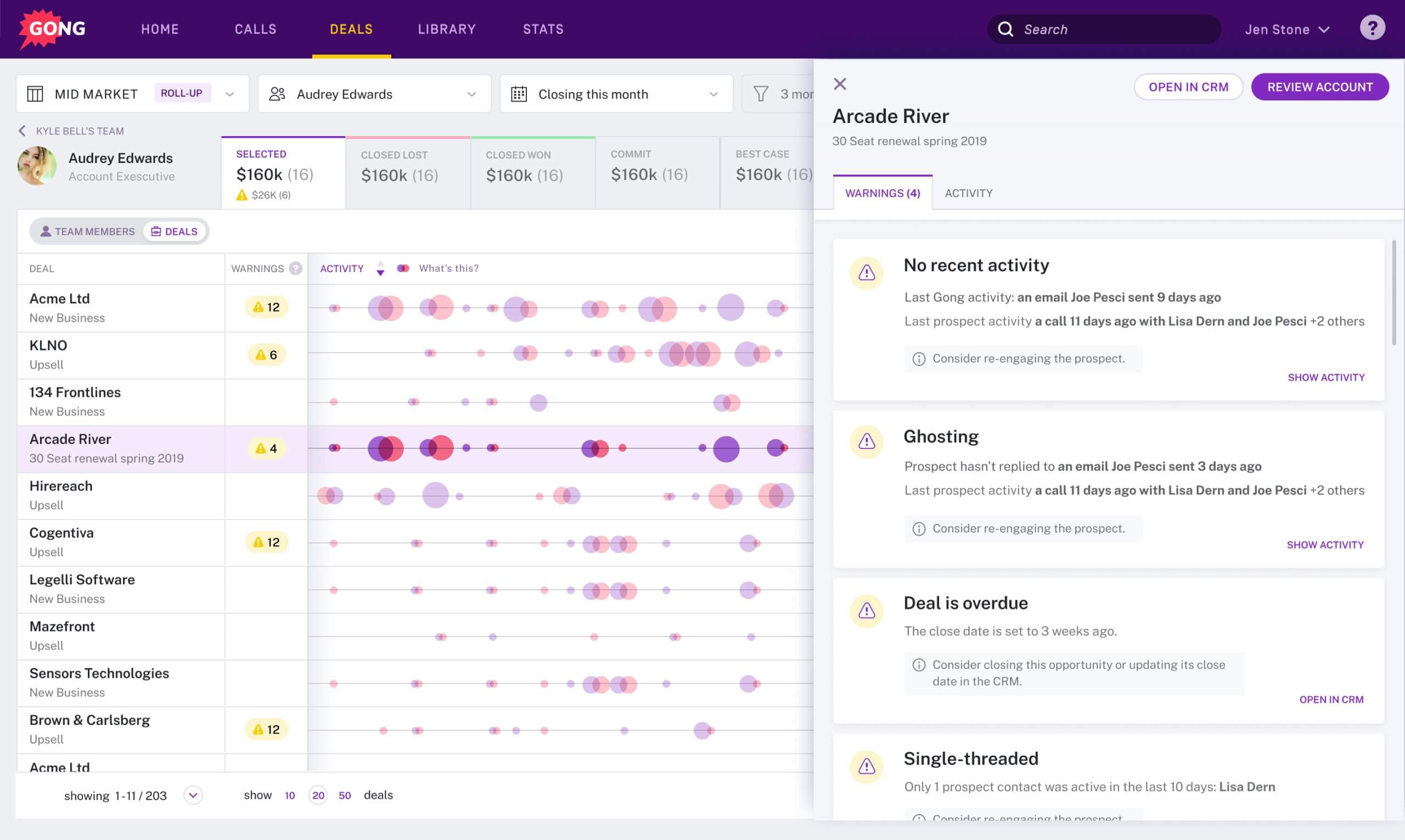Click the Acme Ltd 12 warnings badge

pos(267,307)
